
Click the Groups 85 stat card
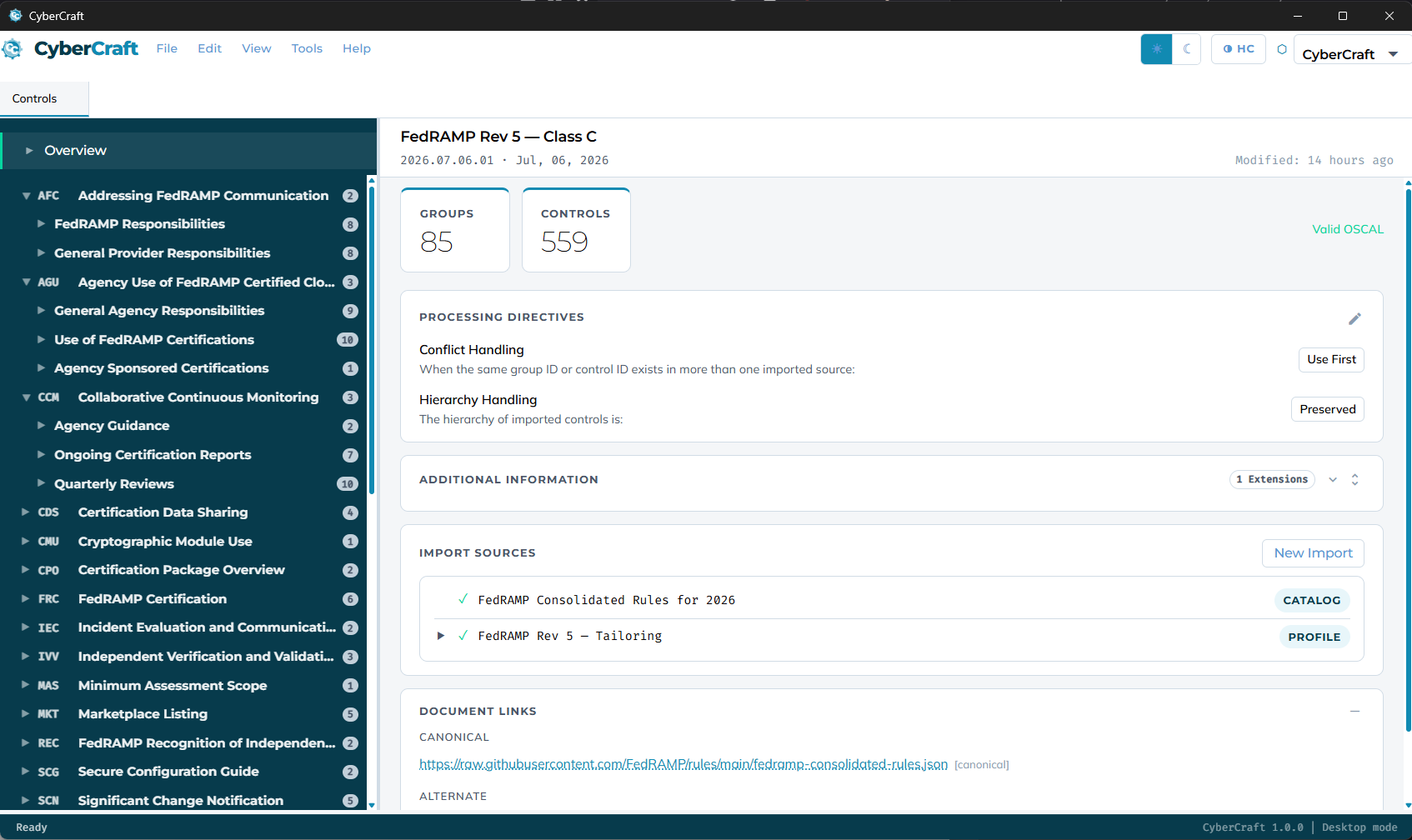(455, 230)
